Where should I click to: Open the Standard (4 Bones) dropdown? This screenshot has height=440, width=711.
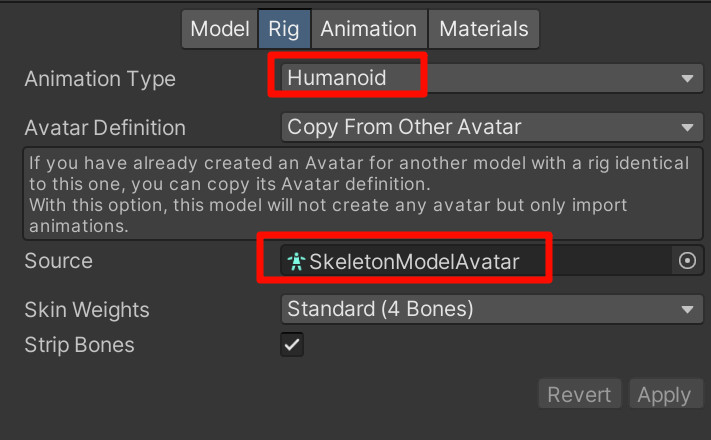492,309
